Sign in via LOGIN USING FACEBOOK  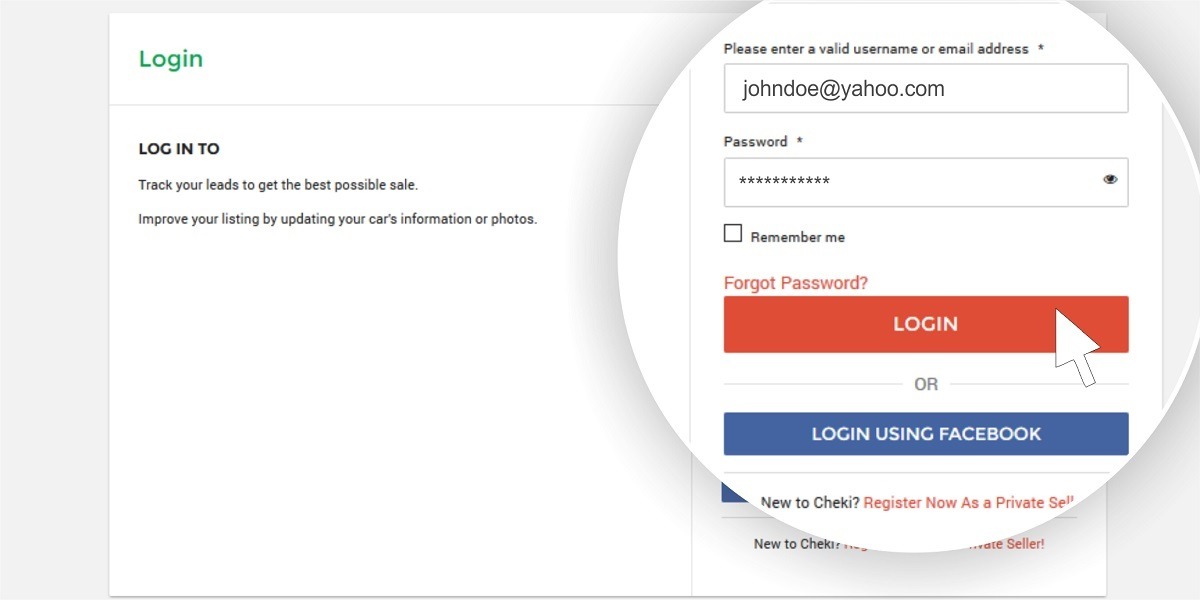[925, 433]
